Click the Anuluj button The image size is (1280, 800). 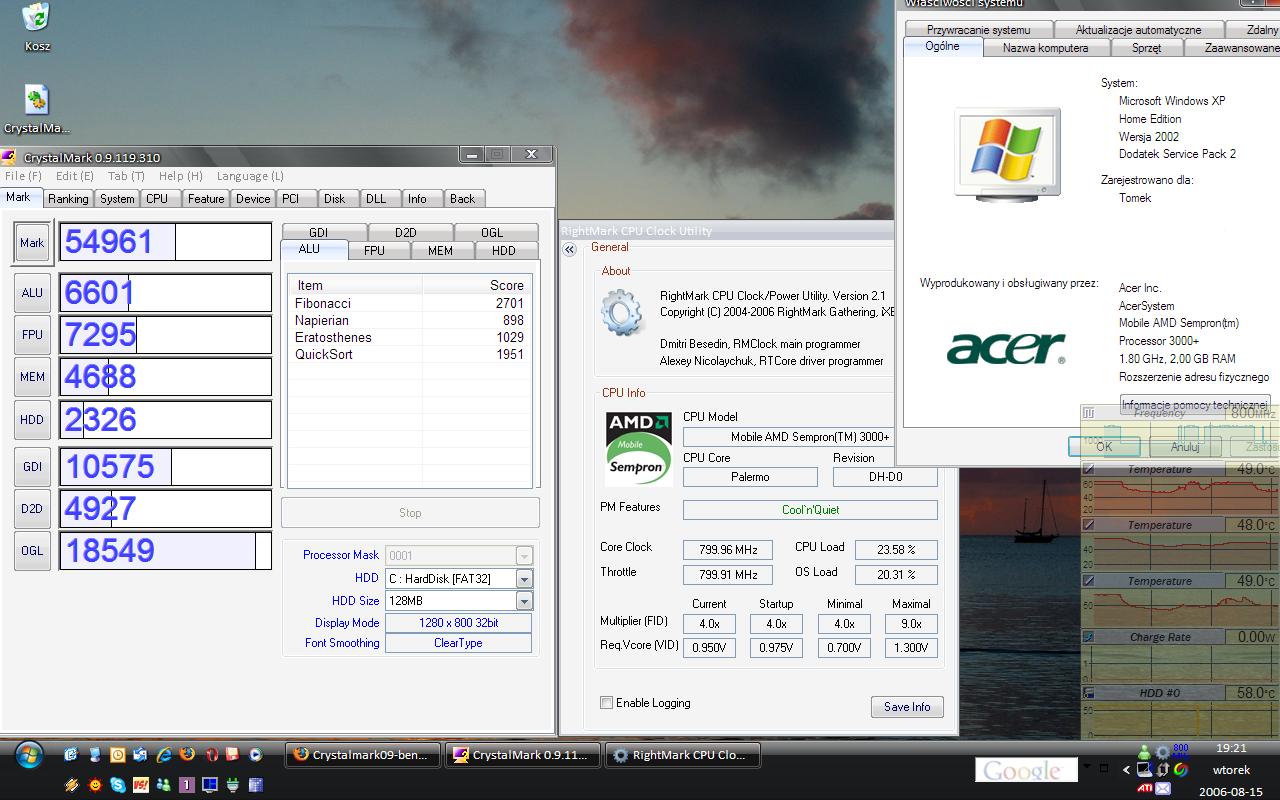[x=1185, y=447]
